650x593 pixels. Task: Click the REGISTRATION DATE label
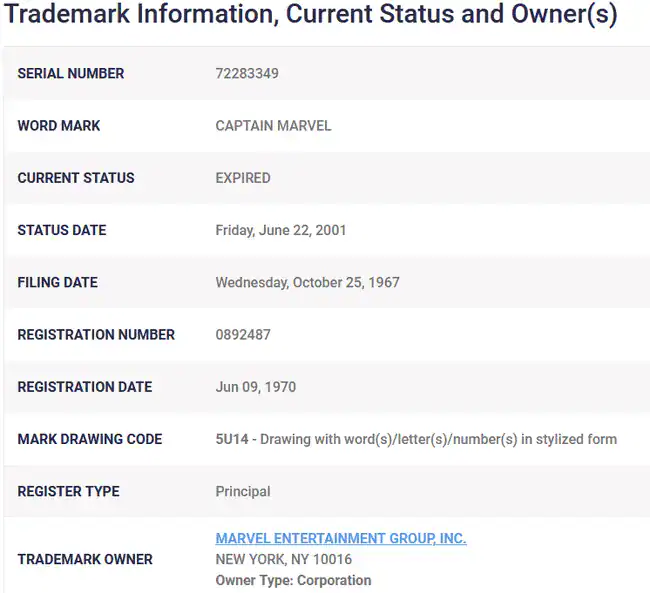[85, 387]
